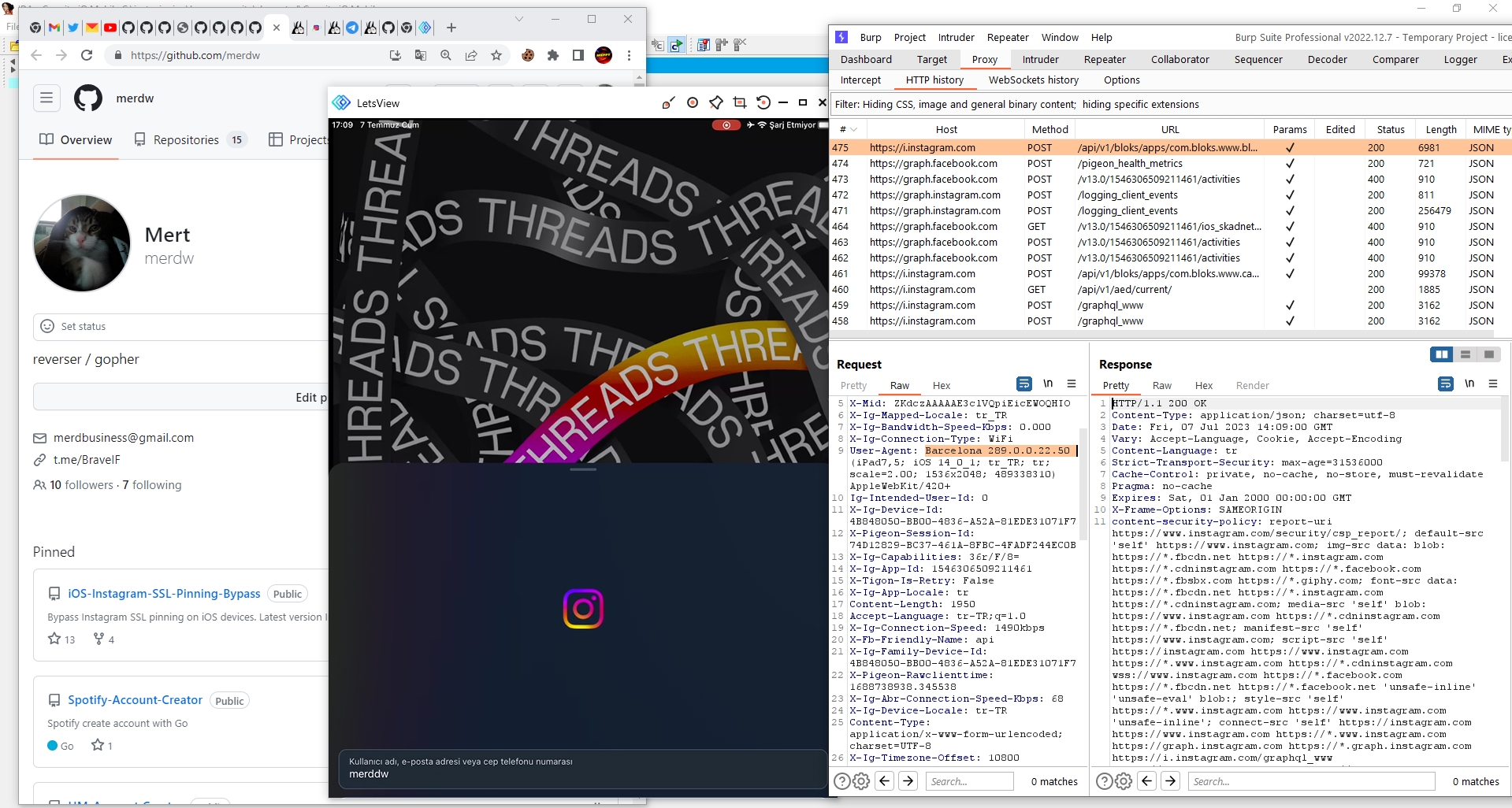
Task: Click Params checkmark of row 475
Action: point(1290,147)
